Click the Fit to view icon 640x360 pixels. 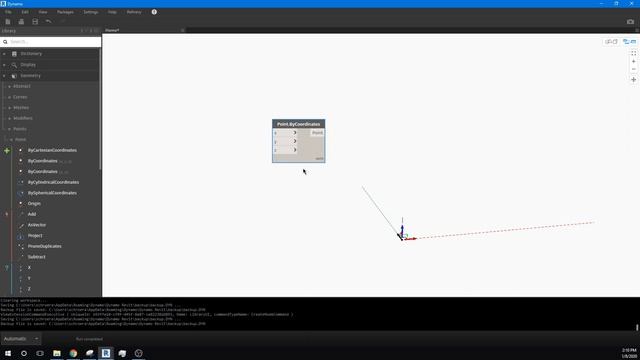[633, 53]
